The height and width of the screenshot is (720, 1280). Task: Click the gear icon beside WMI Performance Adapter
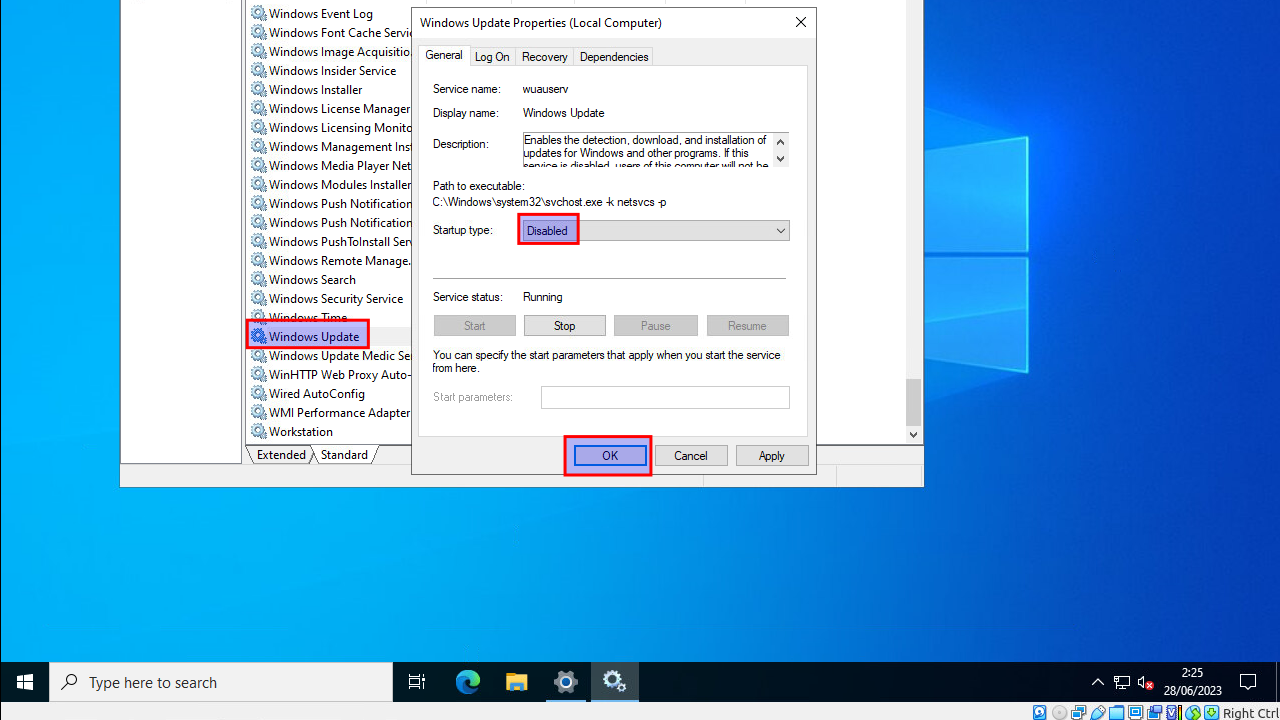click(x=259, y=413)
